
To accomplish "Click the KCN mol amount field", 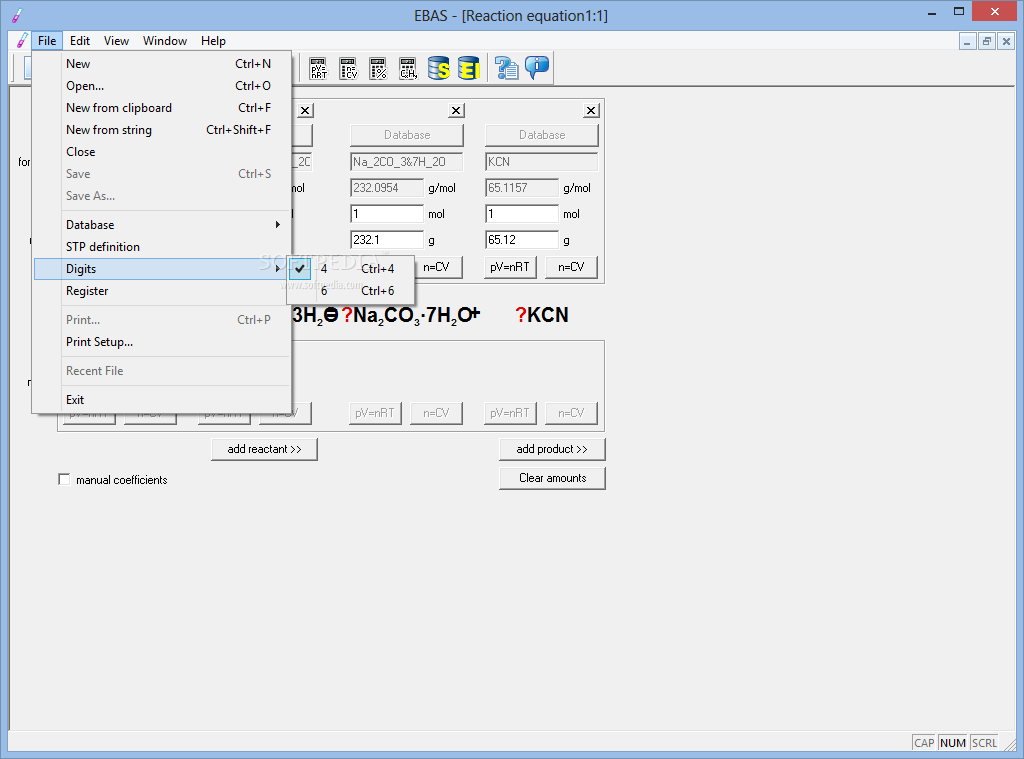I will (x=522, y=214).
